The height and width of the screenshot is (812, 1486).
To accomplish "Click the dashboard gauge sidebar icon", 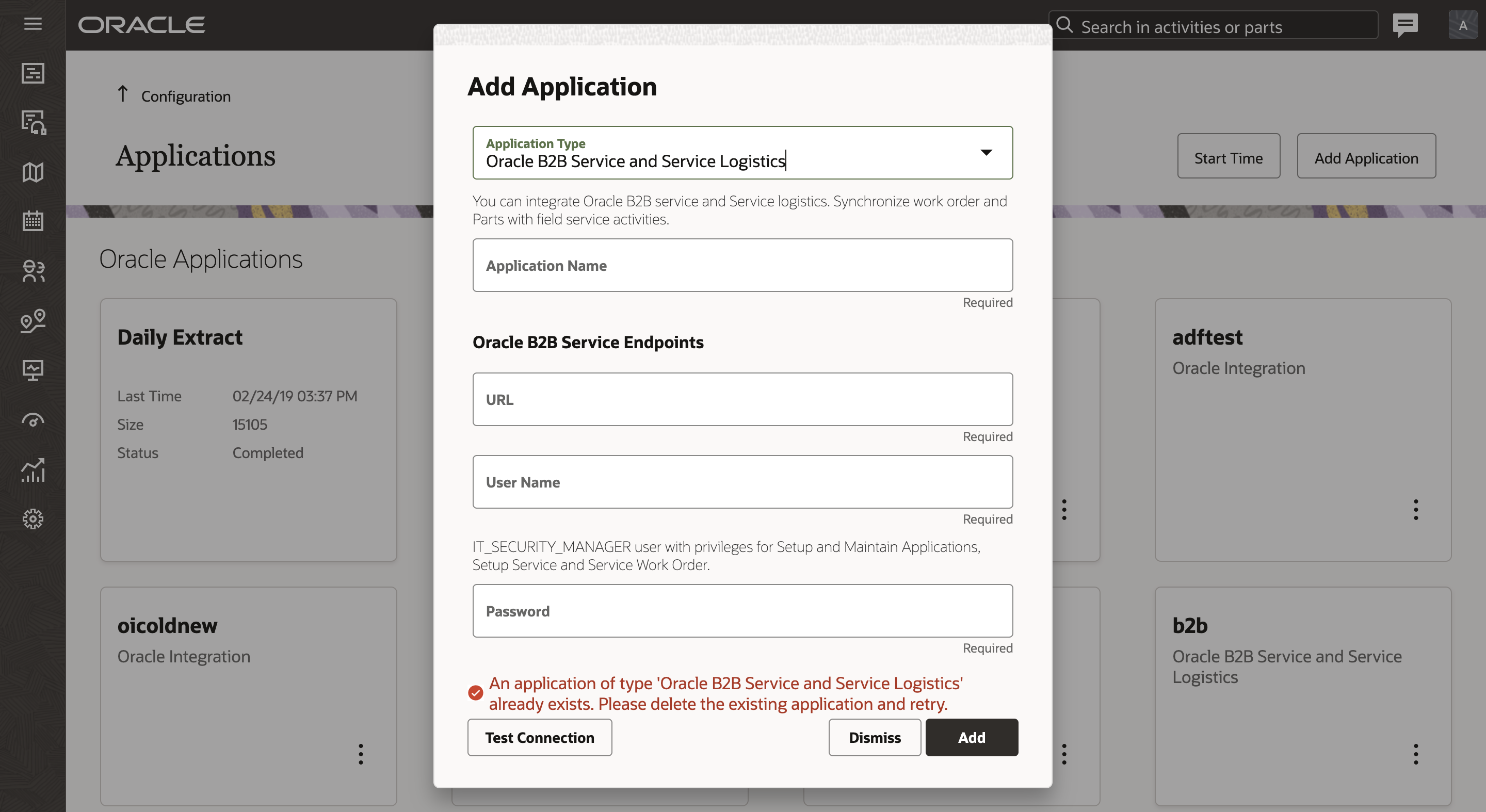I will (33, 420).
